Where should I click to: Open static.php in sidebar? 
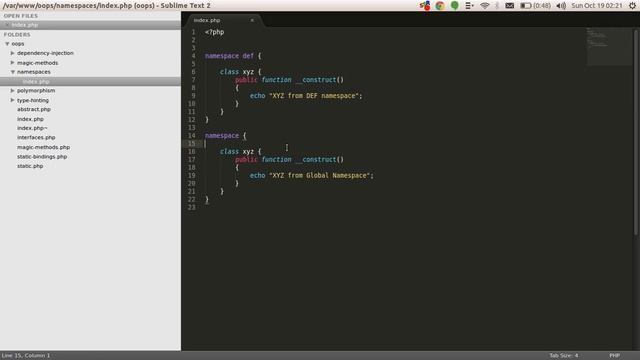tap(30, 166)
